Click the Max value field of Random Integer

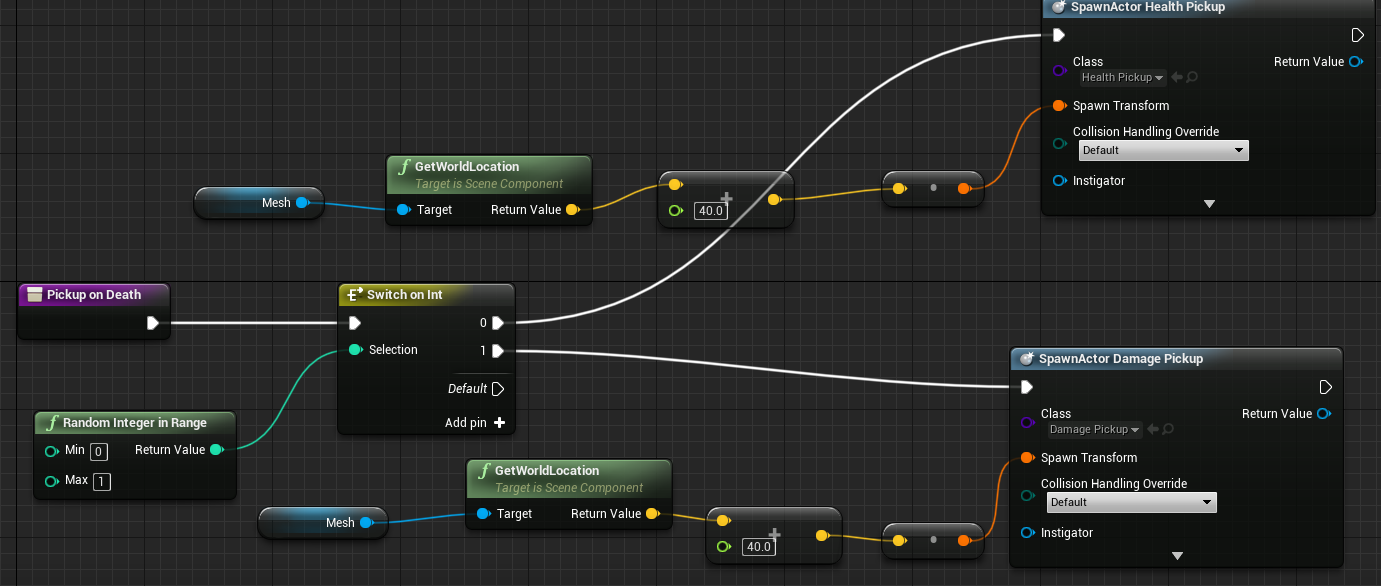tap(102, 481)
